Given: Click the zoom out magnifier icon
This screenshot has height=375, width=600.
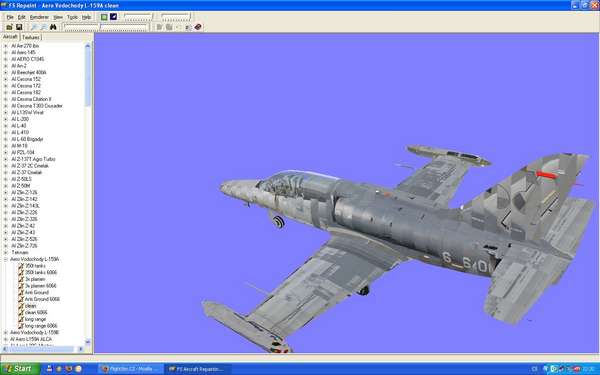Looking at the screenshot, I should tap(43, 27).
